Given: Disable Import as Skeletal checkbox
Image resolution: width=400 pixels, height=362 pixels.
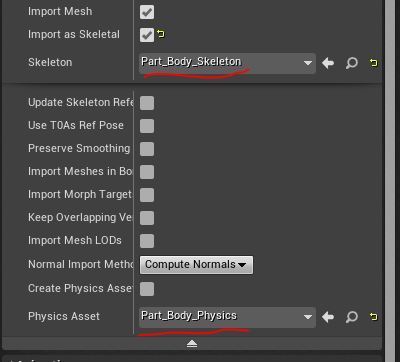Looking at the screenshot, I should pos(147,35).
